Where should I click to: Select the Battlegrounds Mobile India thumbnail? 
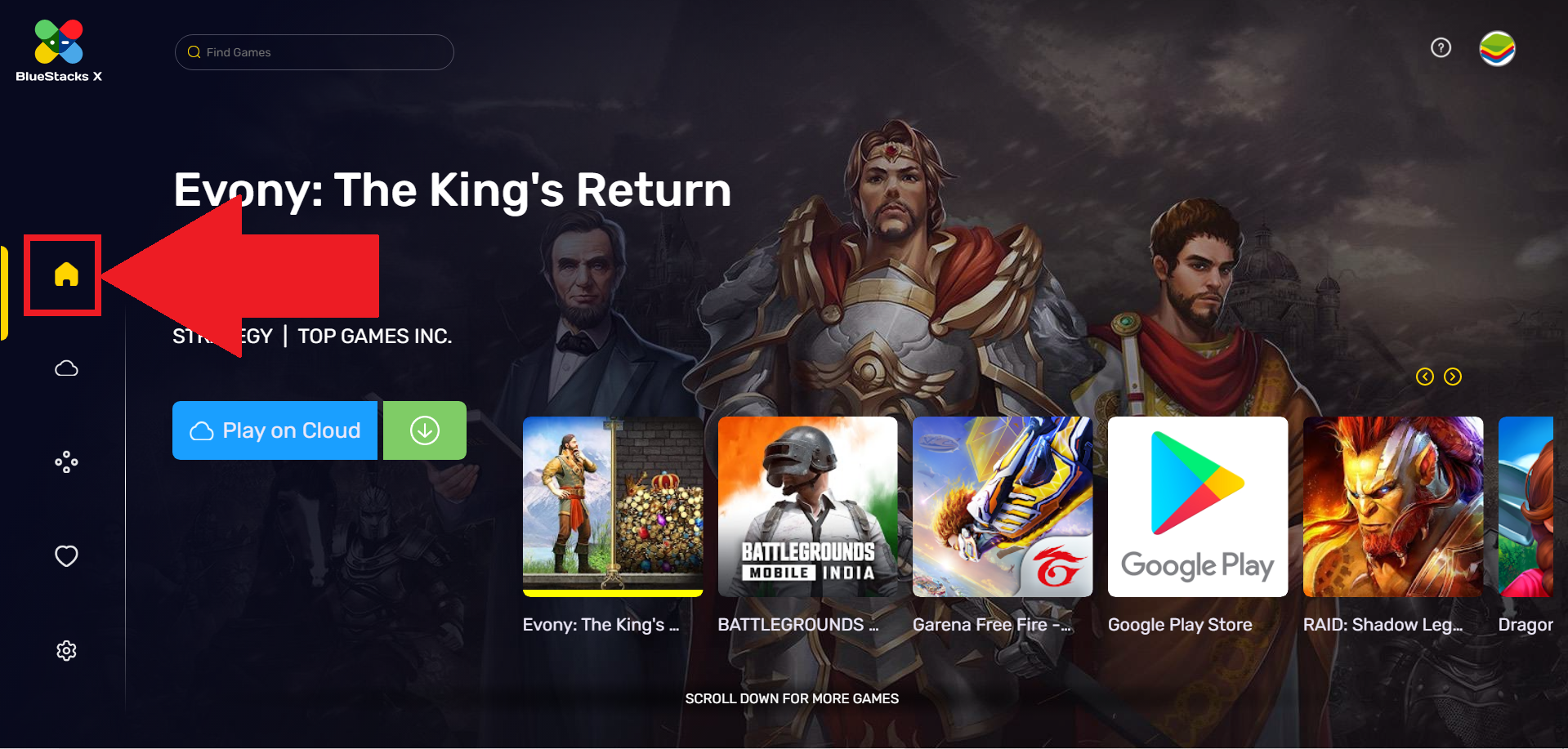tap(807, 506)
